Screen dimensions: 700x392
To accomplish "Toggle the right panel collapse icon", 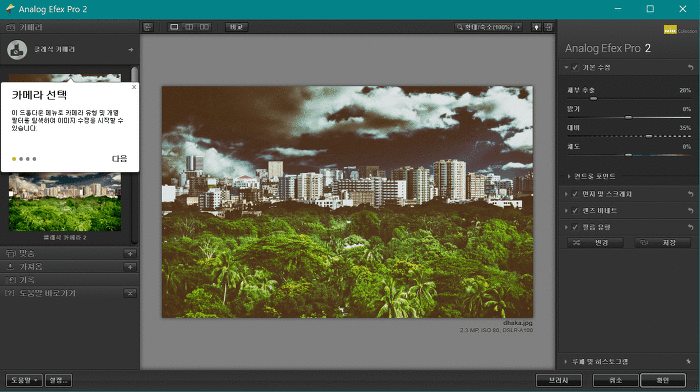I will click(x=549, y=27).
